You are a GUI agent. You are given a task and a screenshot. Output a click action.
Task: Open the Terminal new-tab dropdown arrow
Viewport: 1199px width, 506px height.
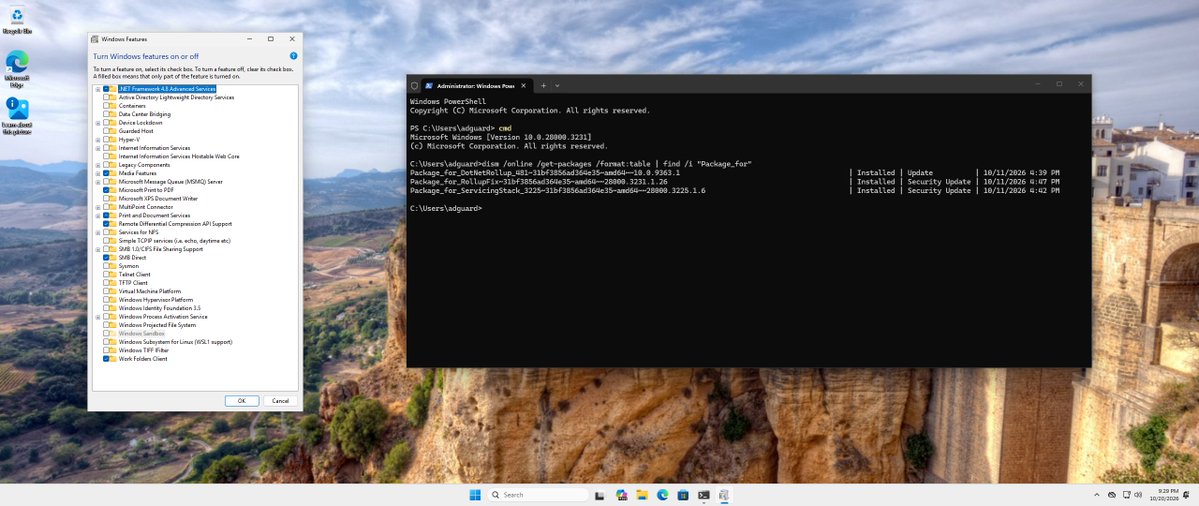click(x=557, y=85)
